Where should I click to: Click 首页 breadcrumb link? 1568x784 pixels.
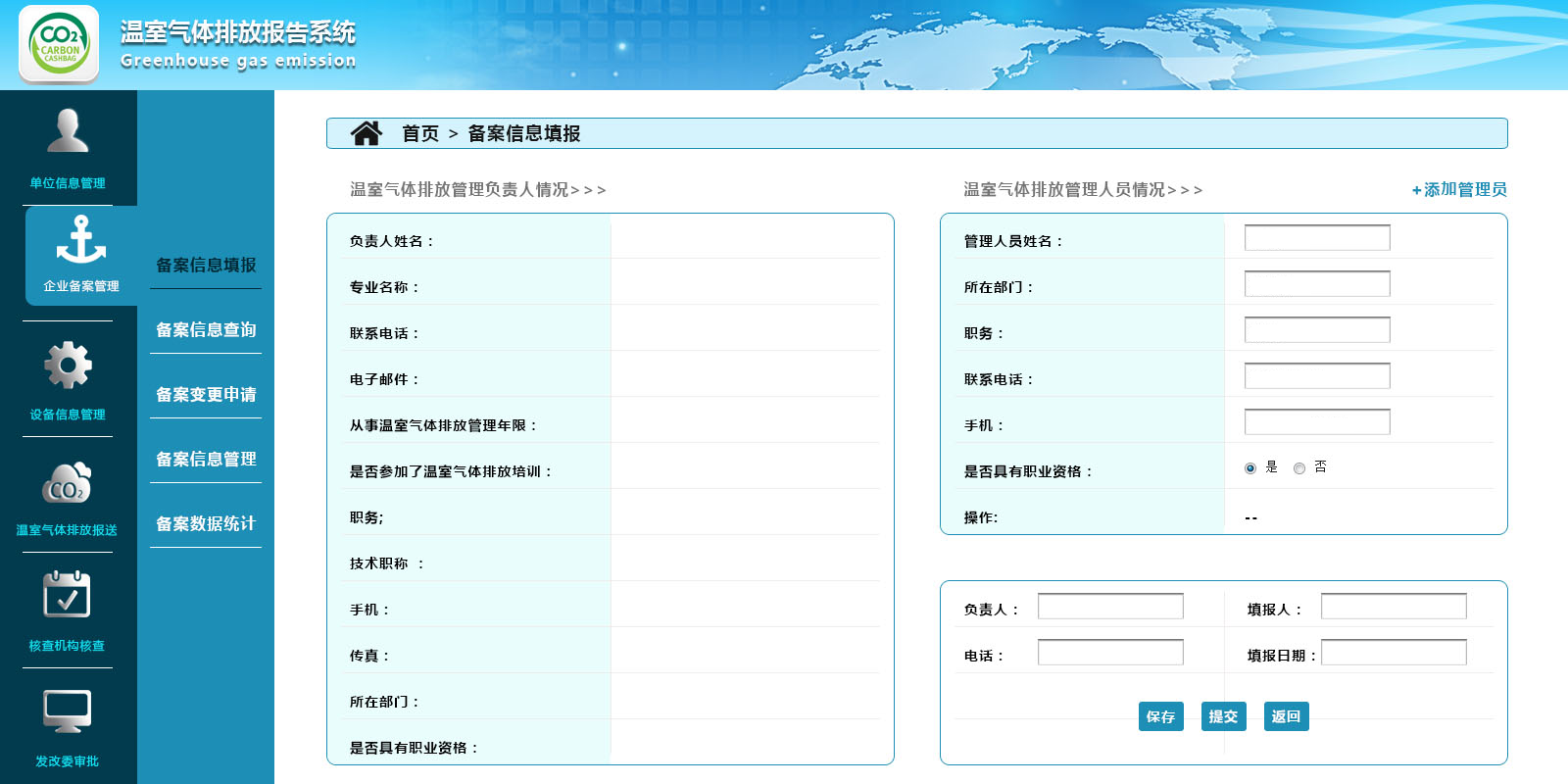[x=420, y=133]
